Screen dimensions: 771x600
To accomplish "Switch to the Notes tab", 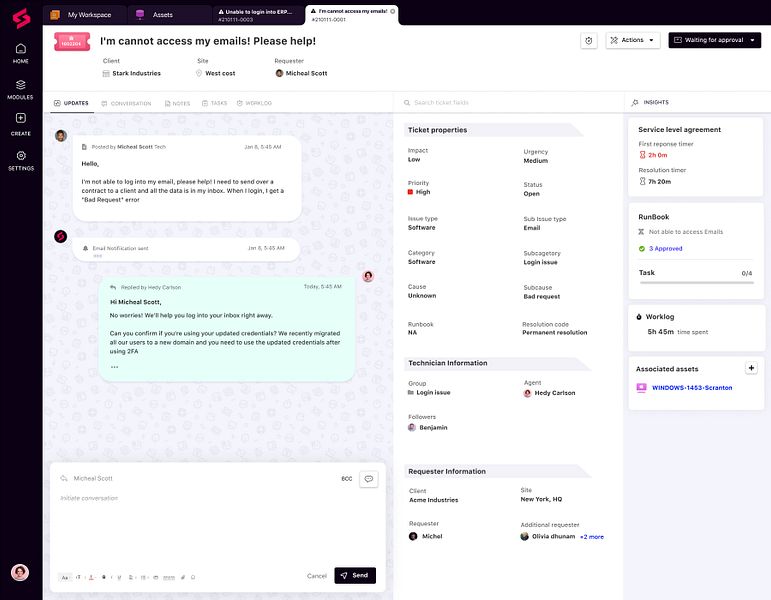I will click(x=178, y=103).
